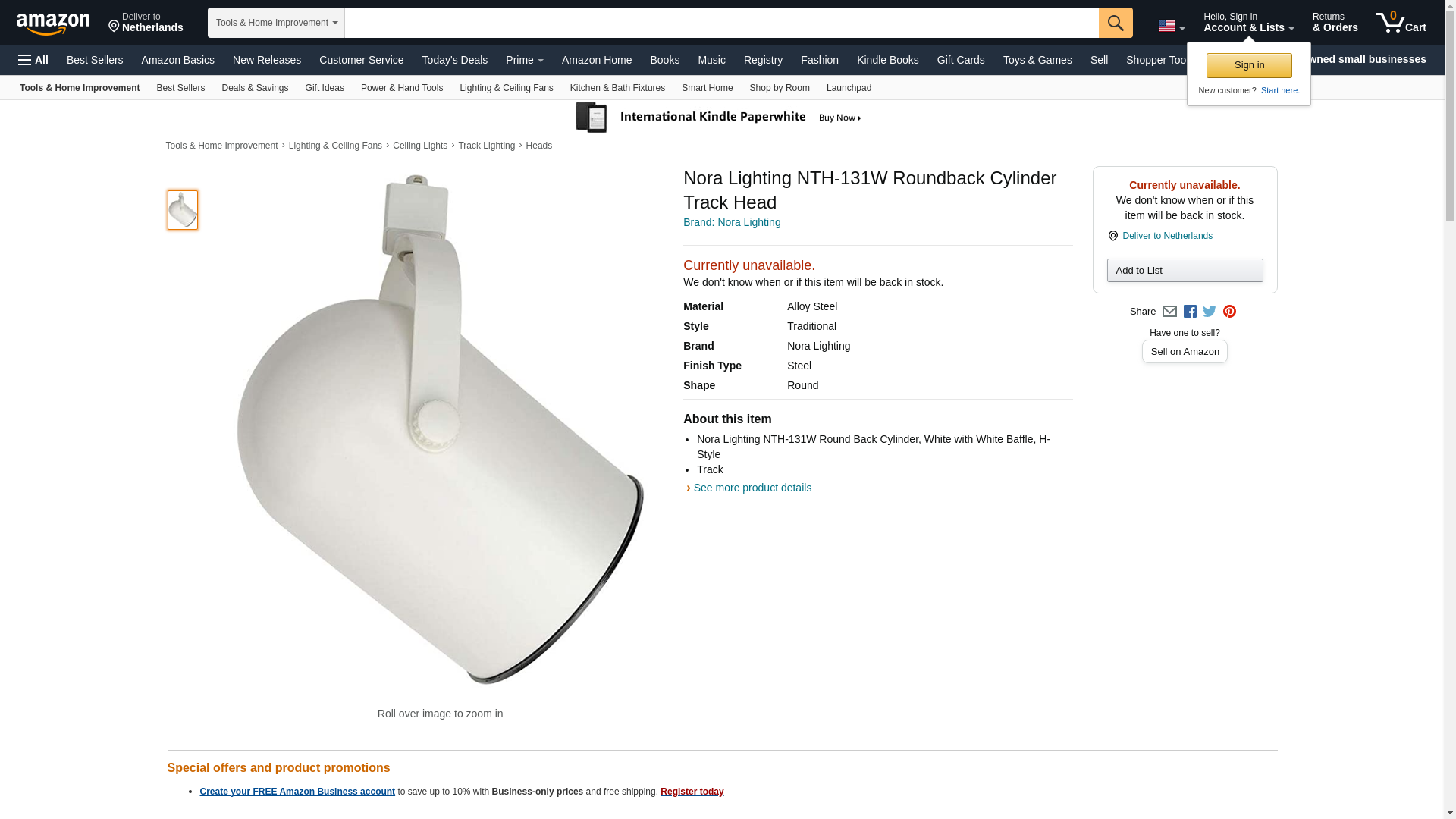Image resolution: width=1456 pixels, height=819 pixels.
Task: Share the product on Facebook
Action: point(1190,312)
